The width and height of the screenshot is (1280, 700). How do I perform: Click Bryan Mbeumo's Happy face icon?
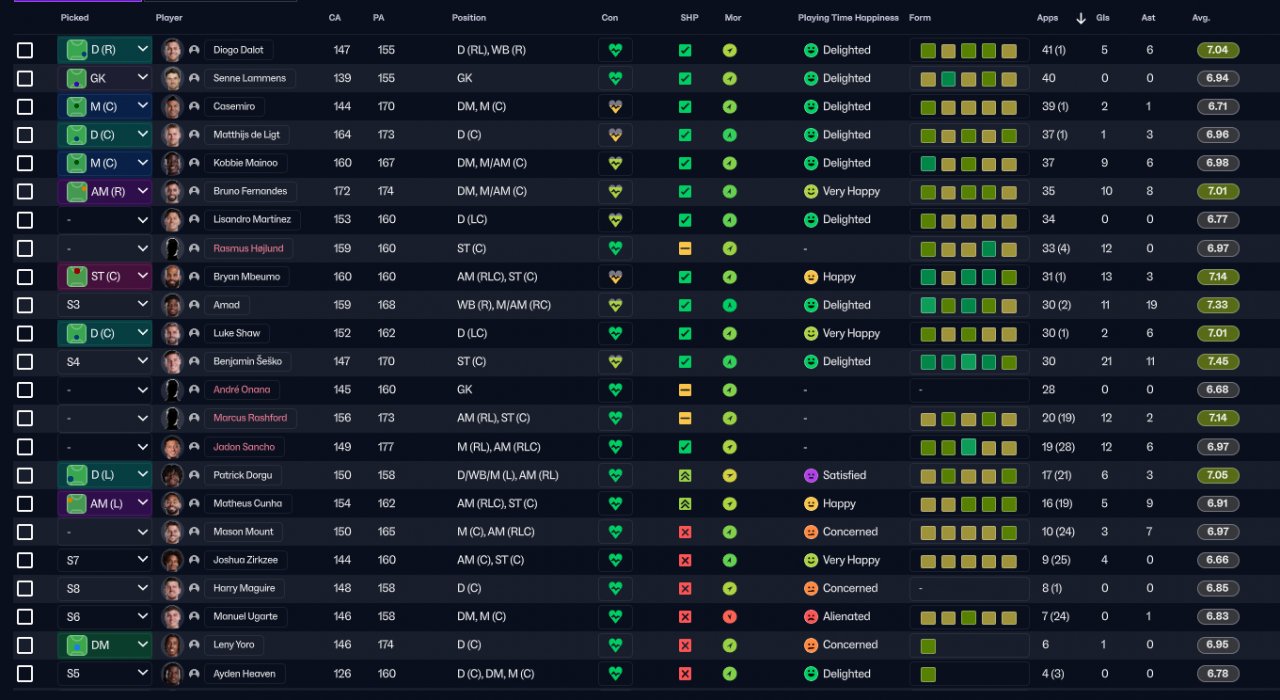pos(811,277)
